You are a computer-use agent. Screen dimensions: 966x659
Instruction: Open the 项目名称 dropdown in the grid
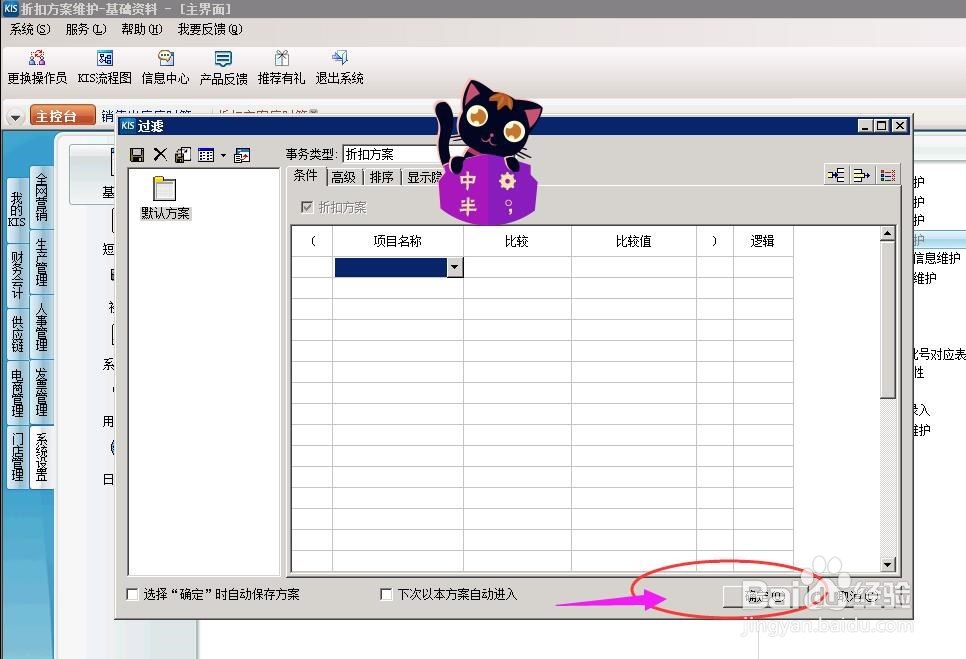455,267
